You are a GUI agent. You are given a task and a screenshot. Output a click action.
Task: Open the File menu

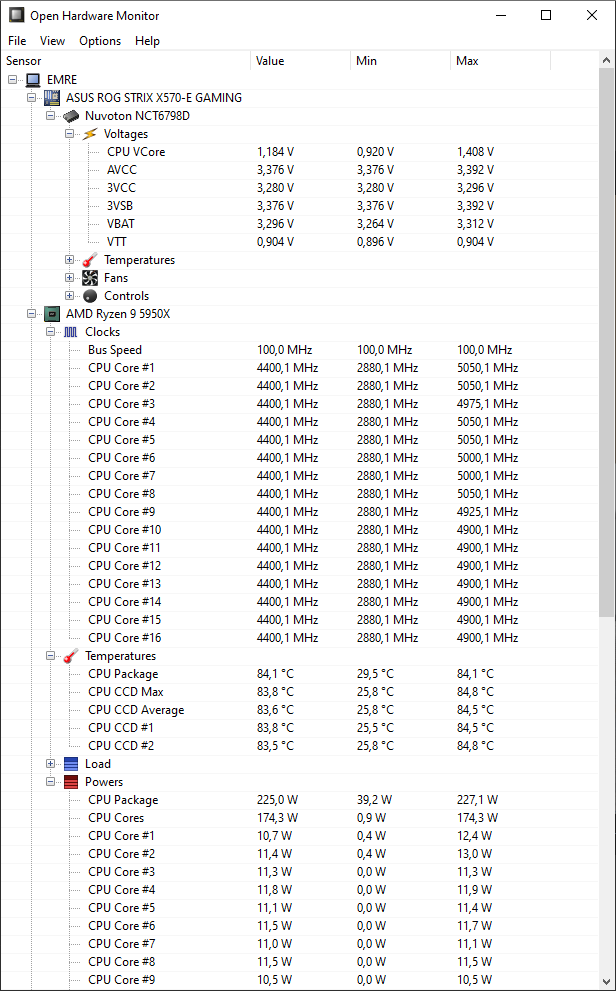17,41
